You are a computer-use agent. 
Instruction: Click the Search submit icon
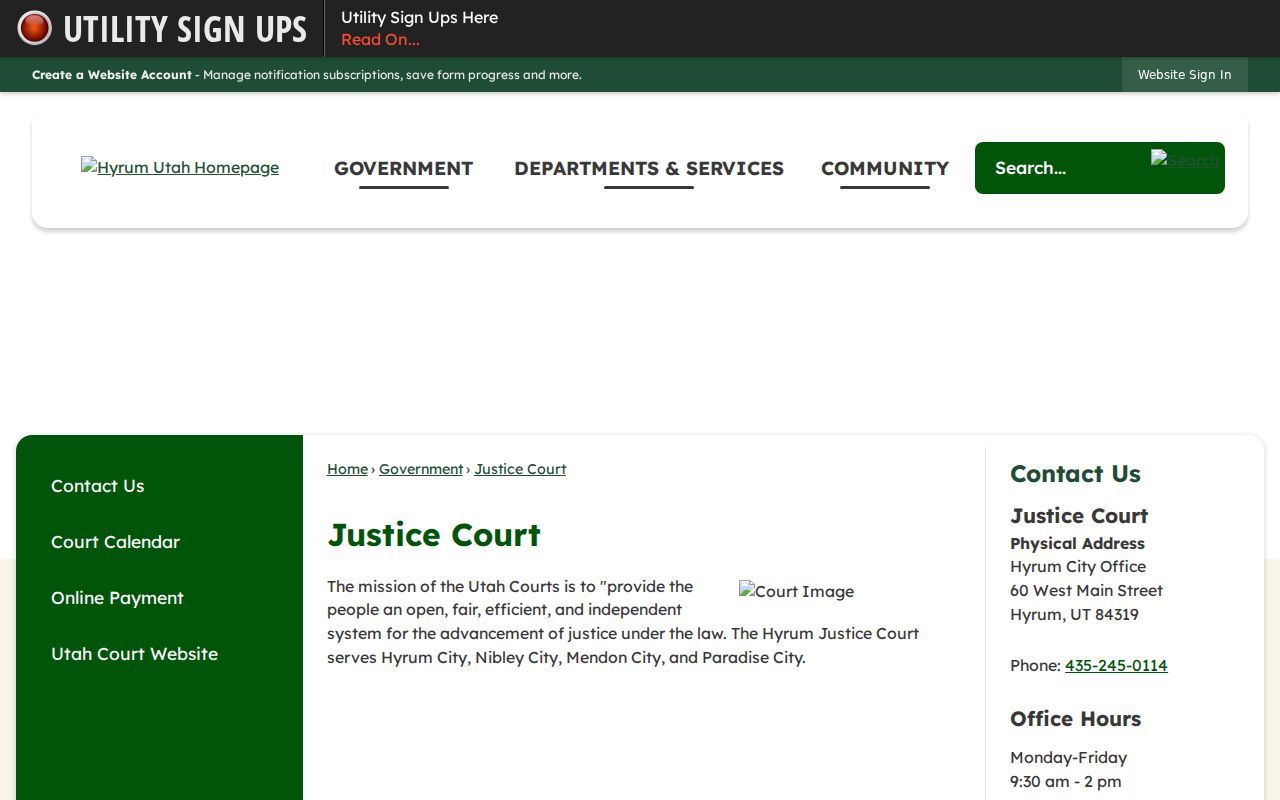point(1185,160)
